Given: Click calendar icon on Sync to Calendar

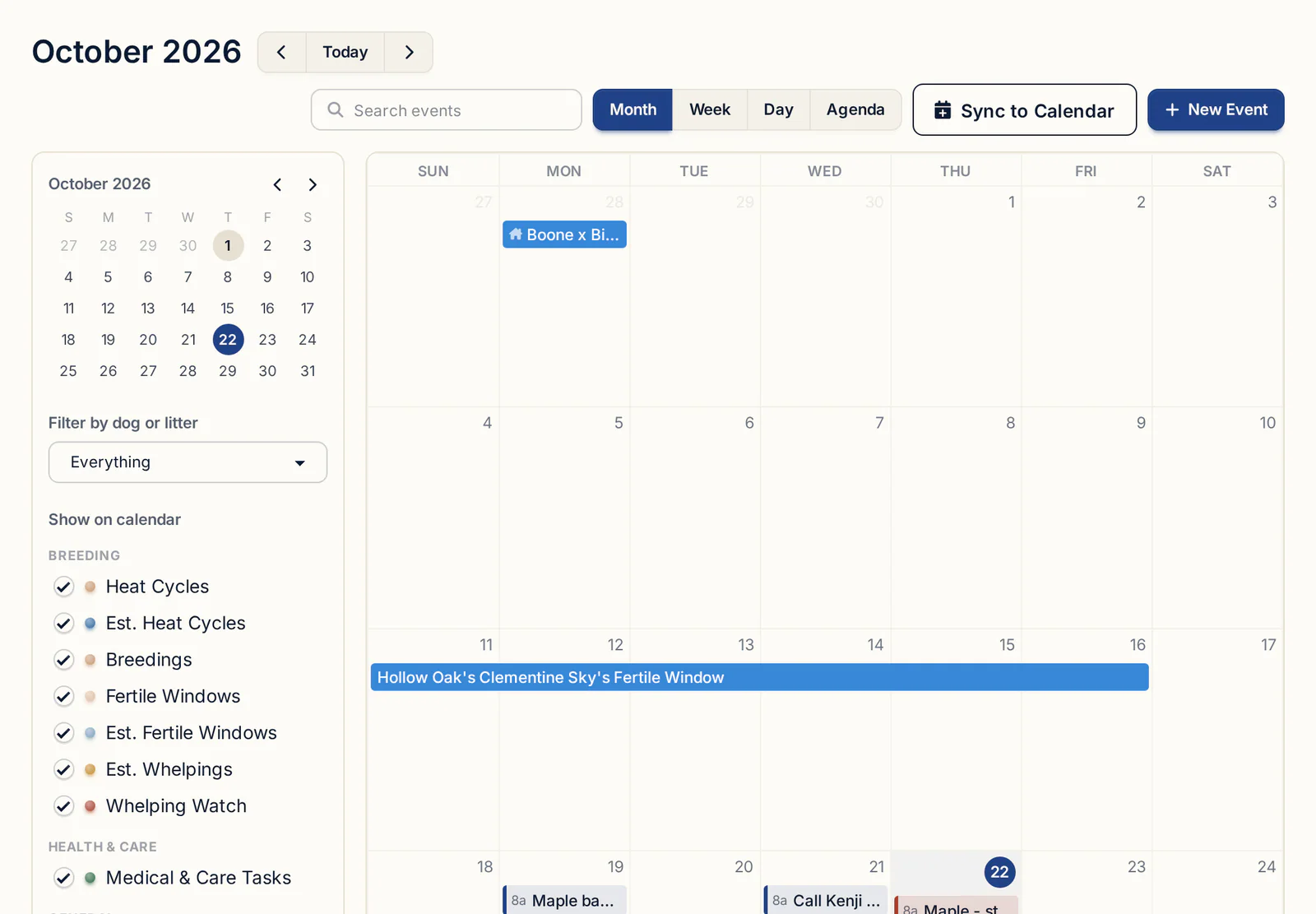Looking at the screenshot, I should click(943, 110).
